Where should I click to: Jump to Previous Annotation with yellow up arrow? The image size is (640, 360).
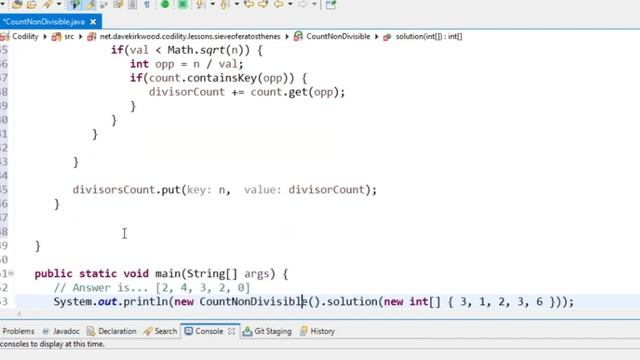224,4
